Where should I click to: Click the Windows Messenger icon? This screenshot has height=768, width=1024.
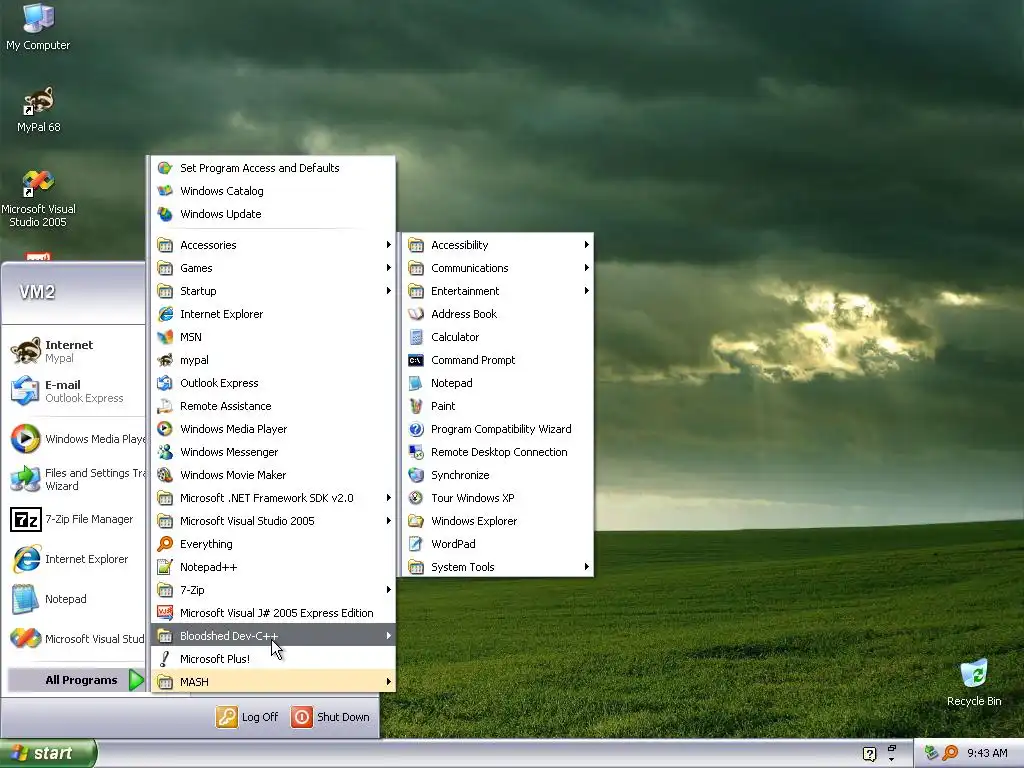(x=165, y=452)
